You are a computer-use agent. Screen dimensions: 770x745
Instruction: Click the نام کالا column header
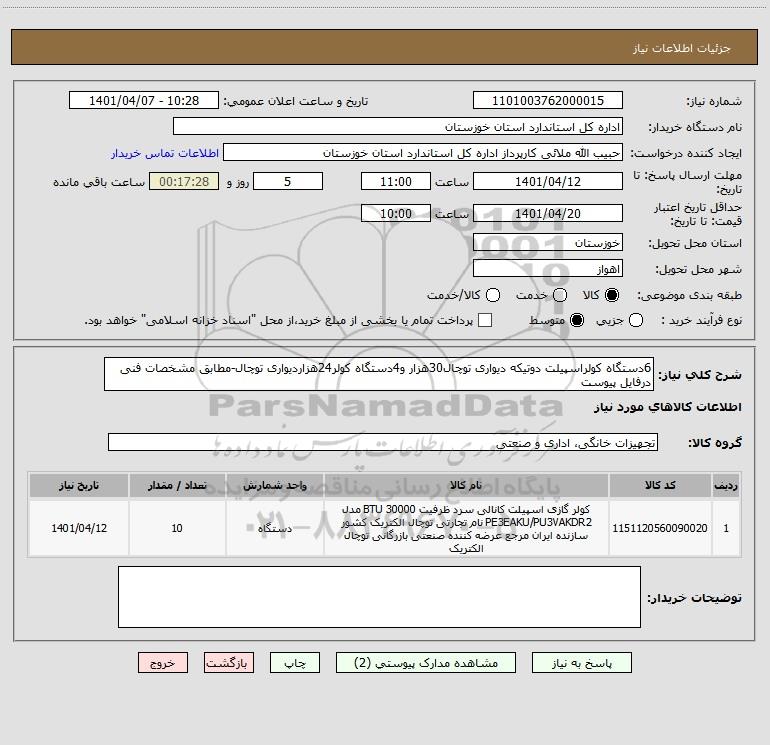(x=466, y=485)
